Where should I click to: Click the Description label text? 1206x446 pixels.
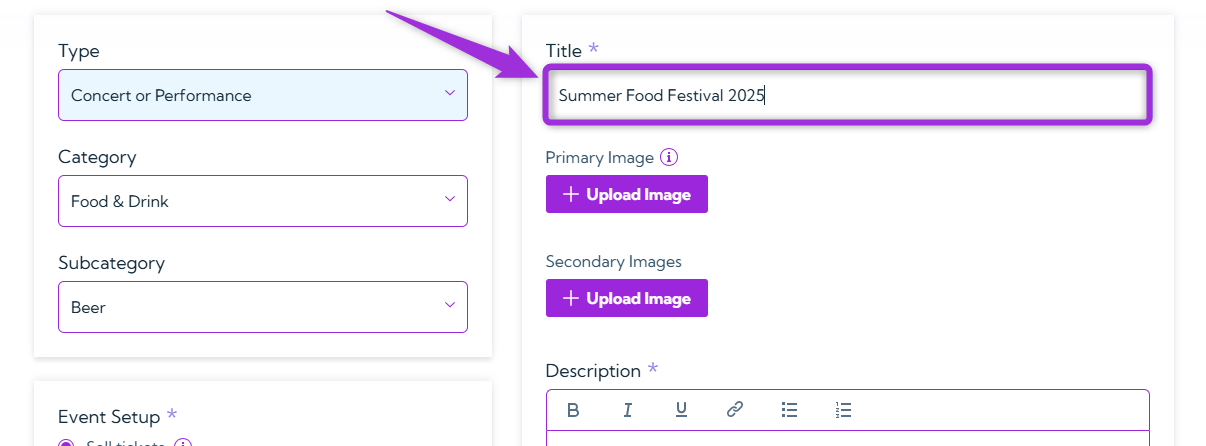pyautogui.click(x=593, y=371)
